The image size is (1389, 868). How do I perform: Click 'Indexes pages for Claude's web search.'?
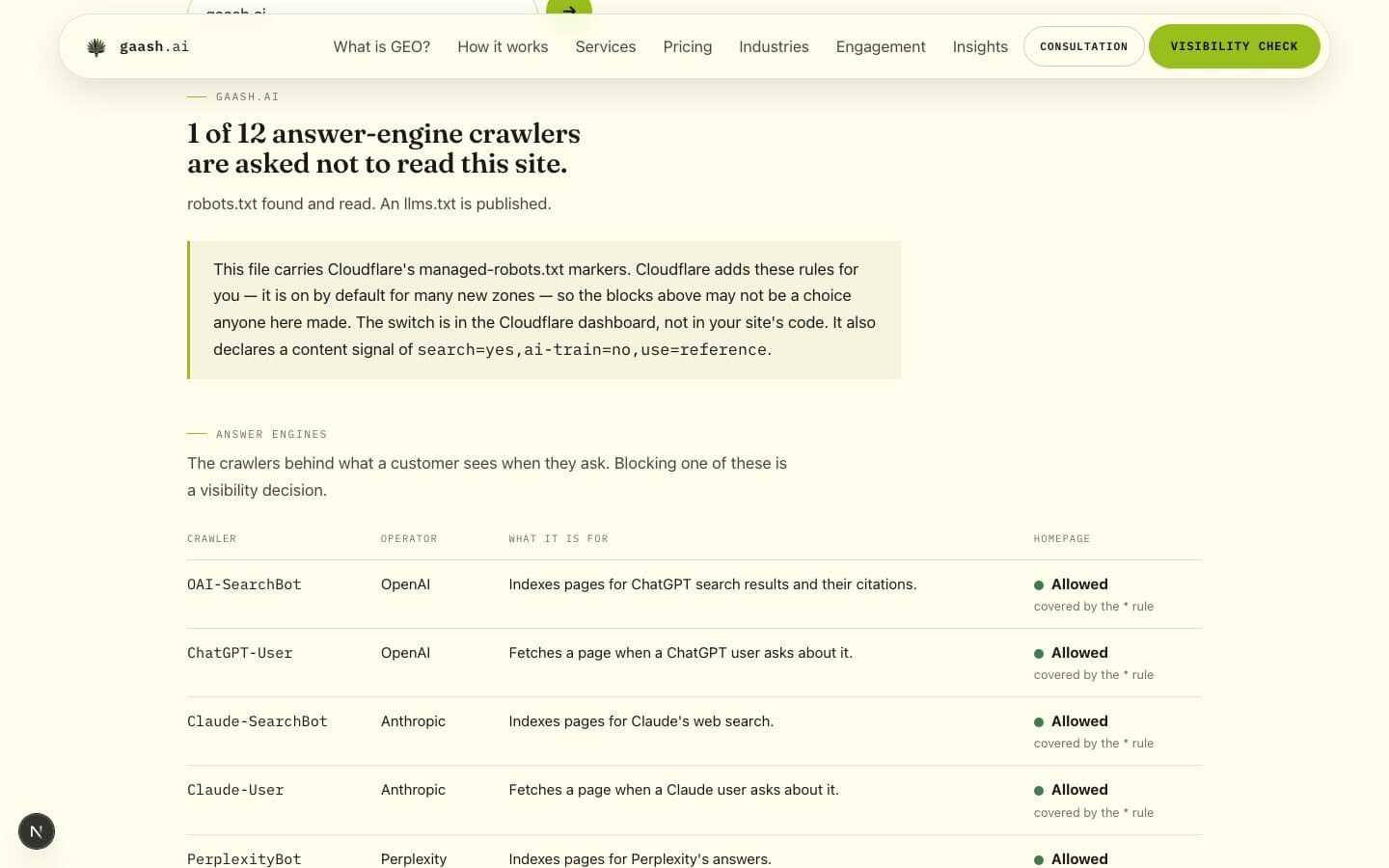(641, 721)
